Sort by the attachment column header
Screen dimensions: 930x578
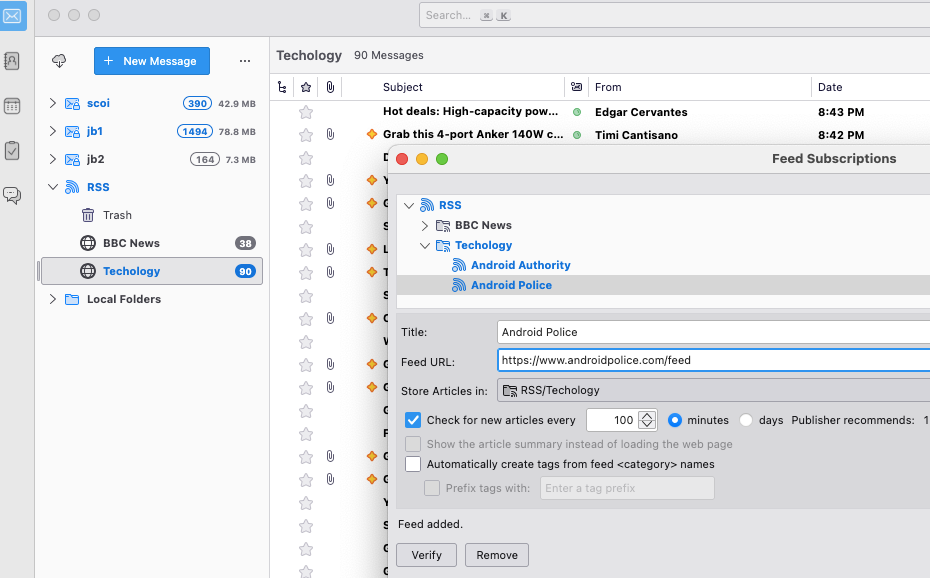coord(330,87)
